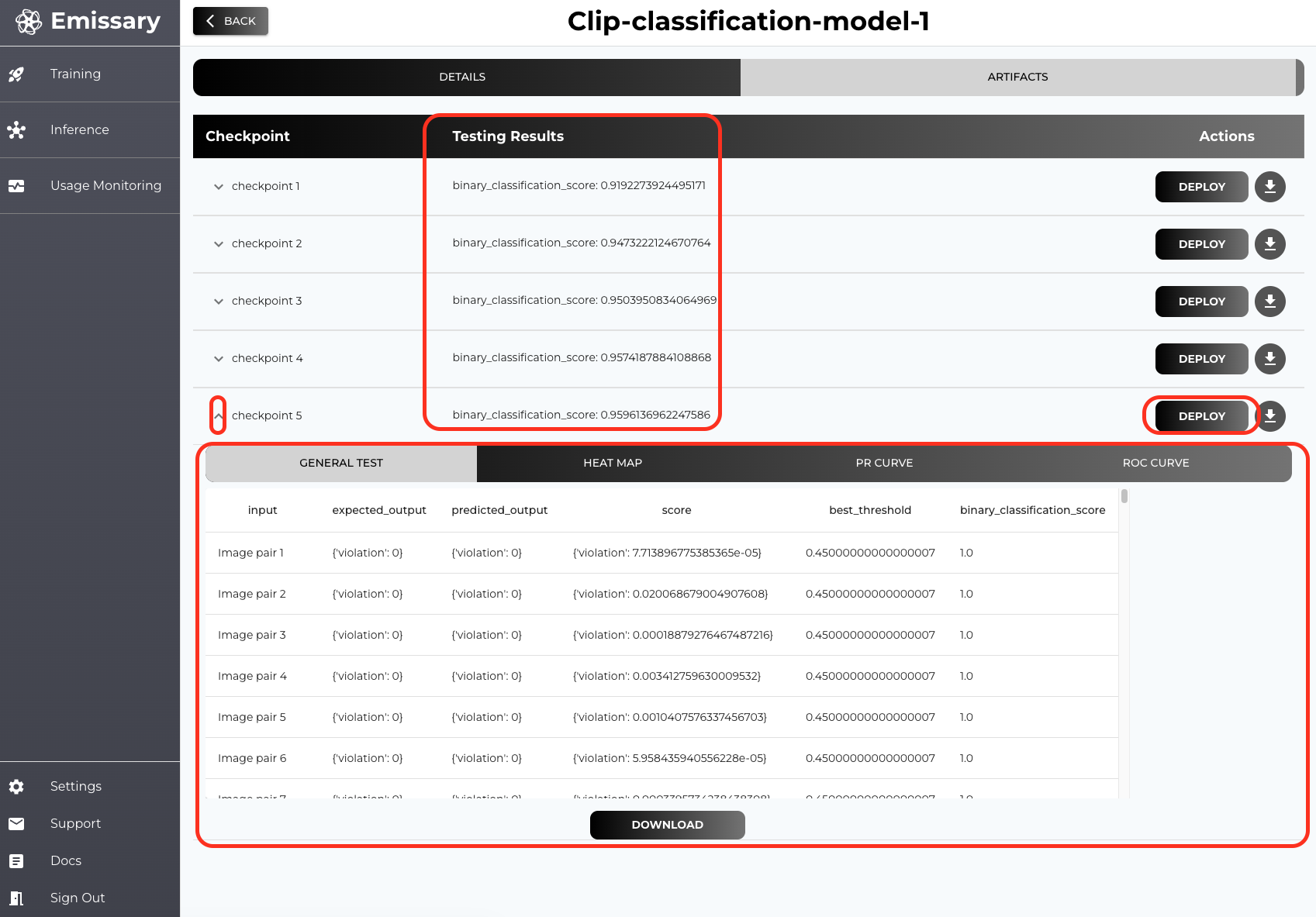Open Inference via its network icon

16,130
